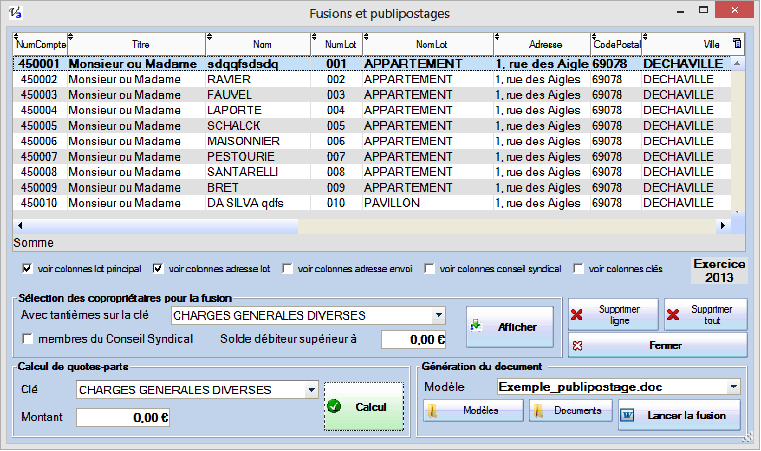Screen dimensions: 761x451
Task: Minimize the Fusions et publipostages window
Action: point(680,11)
